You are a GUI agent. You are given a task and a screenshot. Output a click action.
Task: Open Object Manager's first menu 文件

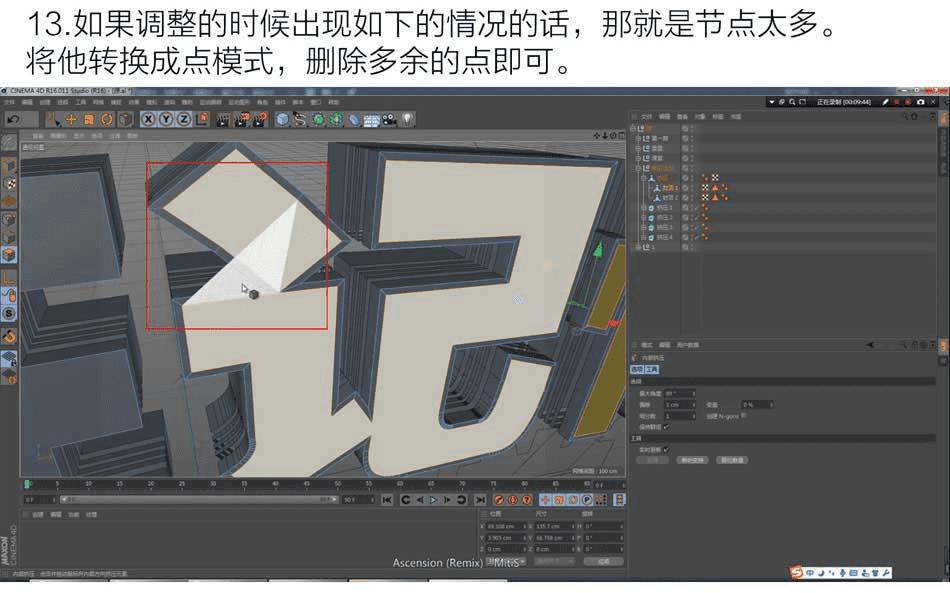[647, 116]
